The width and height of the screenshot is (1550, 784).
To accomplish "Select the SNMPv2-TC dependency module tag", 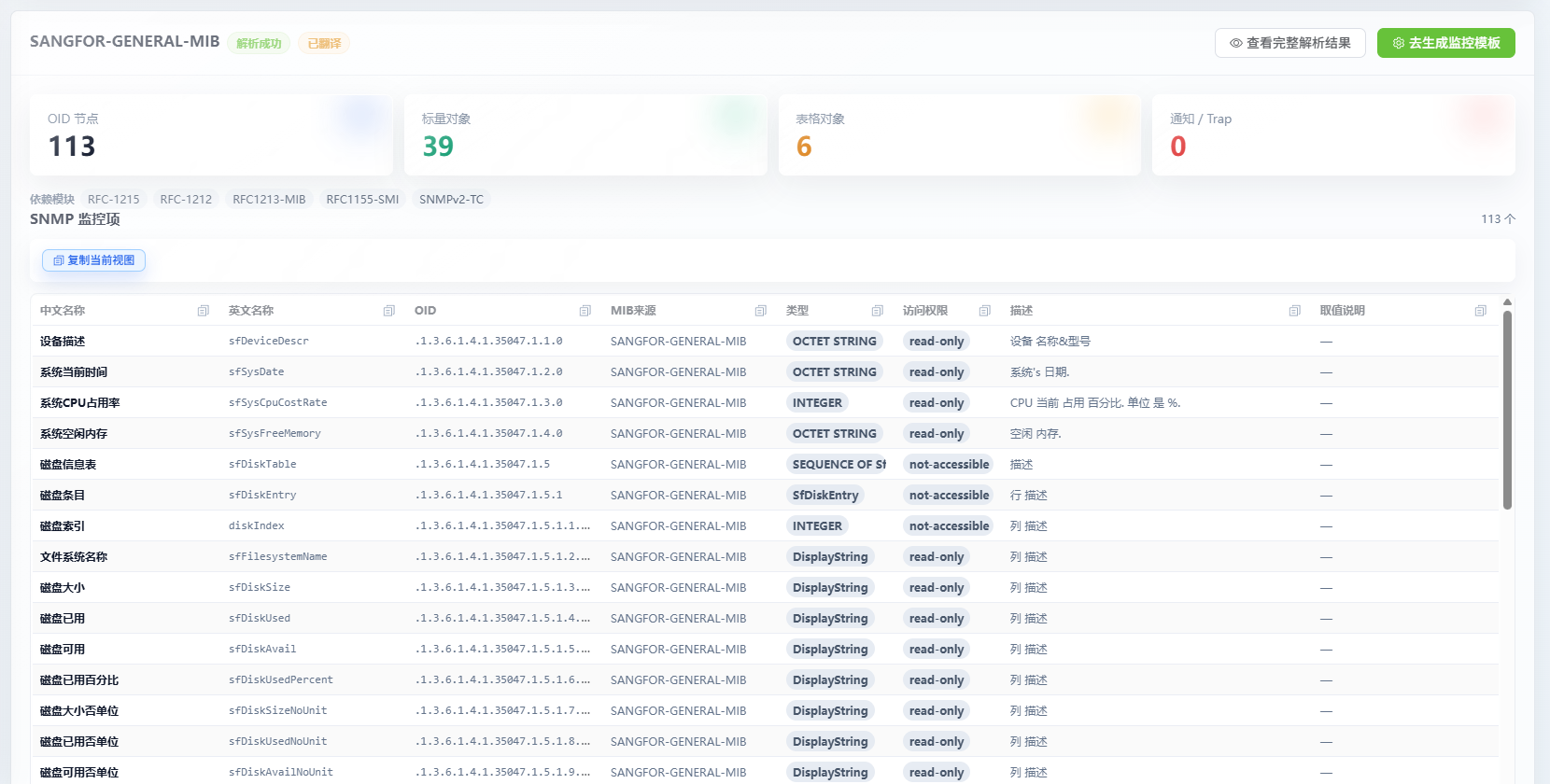I will pos(451,199).
